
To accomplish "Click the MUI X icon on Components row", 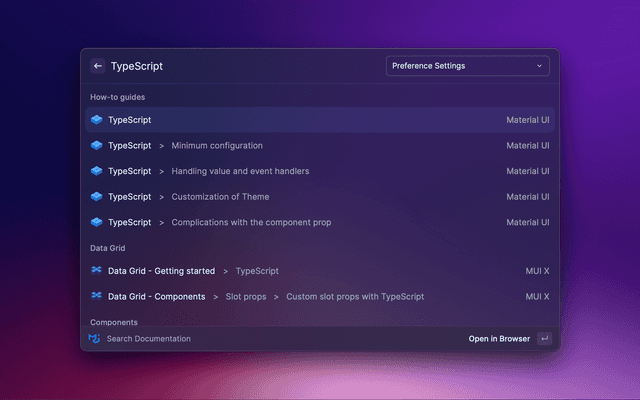I will point(96,297).
